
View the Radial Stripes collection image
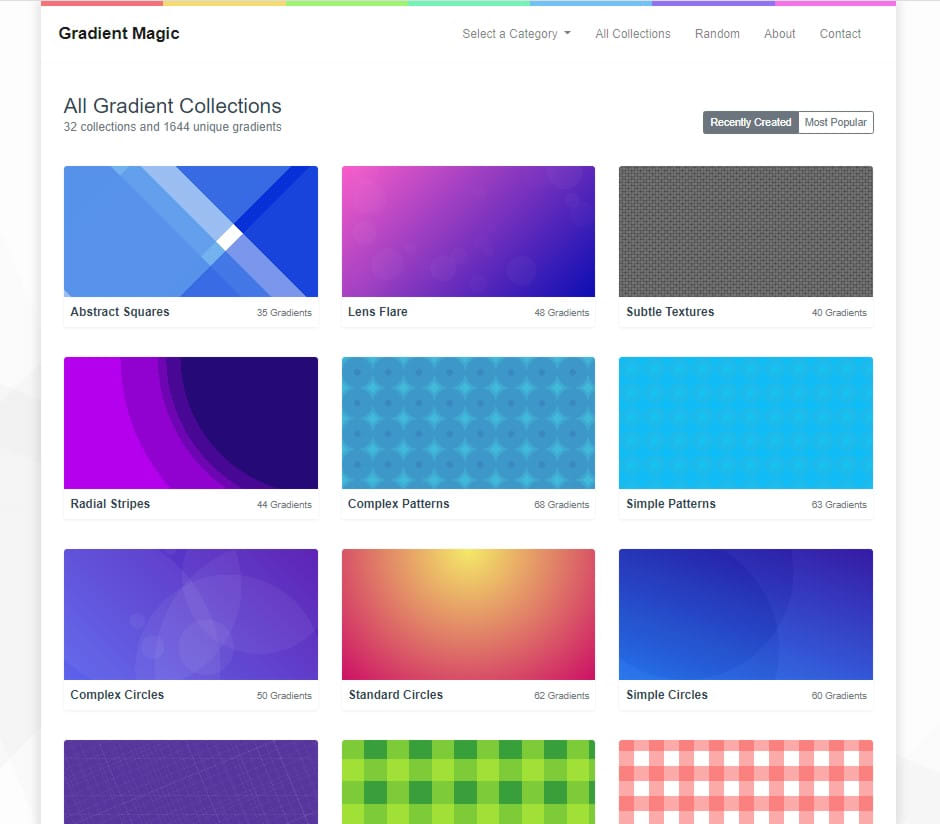pyautogui.click(x=191, y=422)
